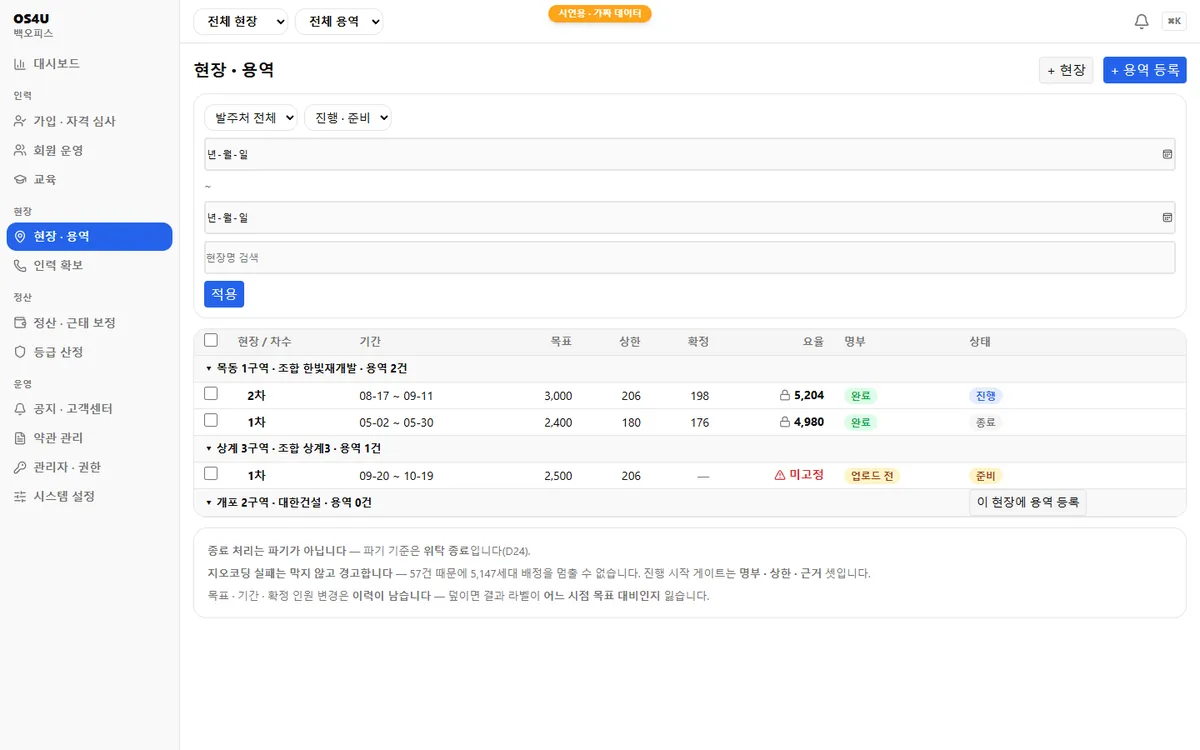Click the 상태 column header

point(980,342)
